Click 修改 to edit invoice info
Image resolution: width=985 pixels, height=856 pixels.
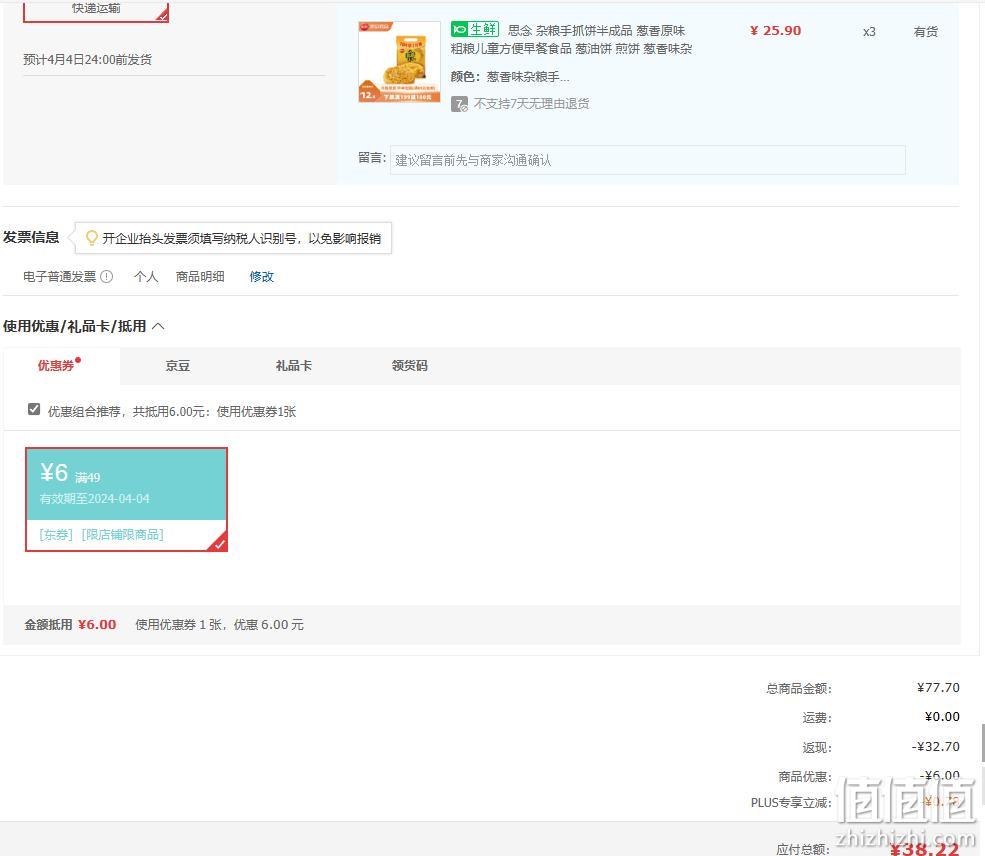(261, 276)
